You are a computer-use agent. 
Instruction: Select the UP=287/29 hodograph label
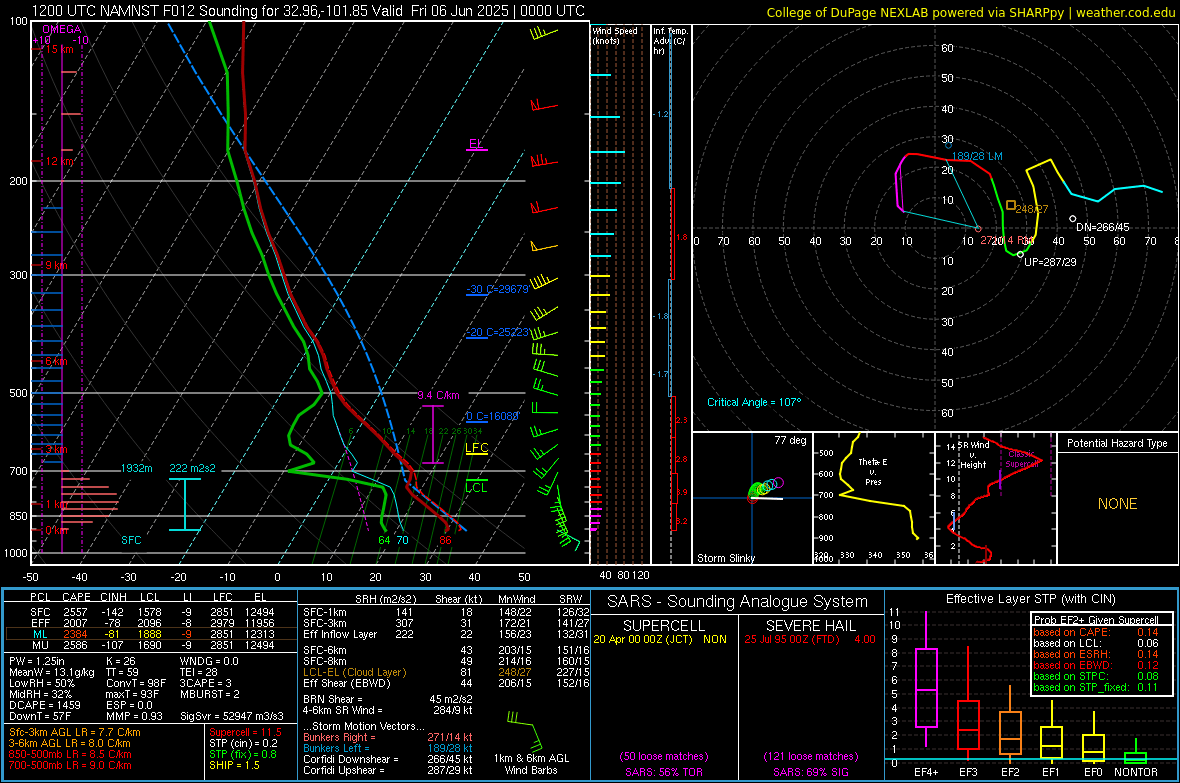(x=1050, y=262)
